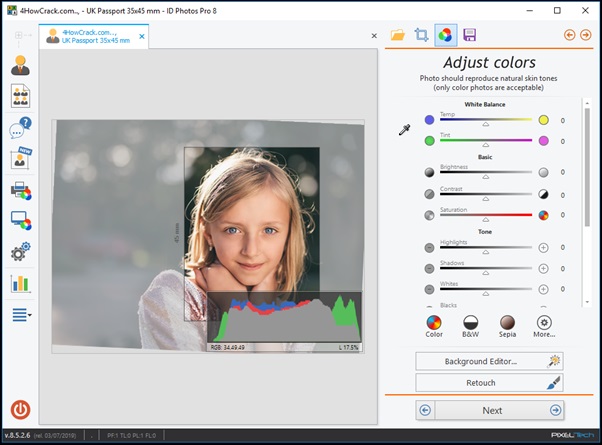Viewport: 602px width, 445px height.
Task: Click the full color Saturation icon
Action: 543,215
